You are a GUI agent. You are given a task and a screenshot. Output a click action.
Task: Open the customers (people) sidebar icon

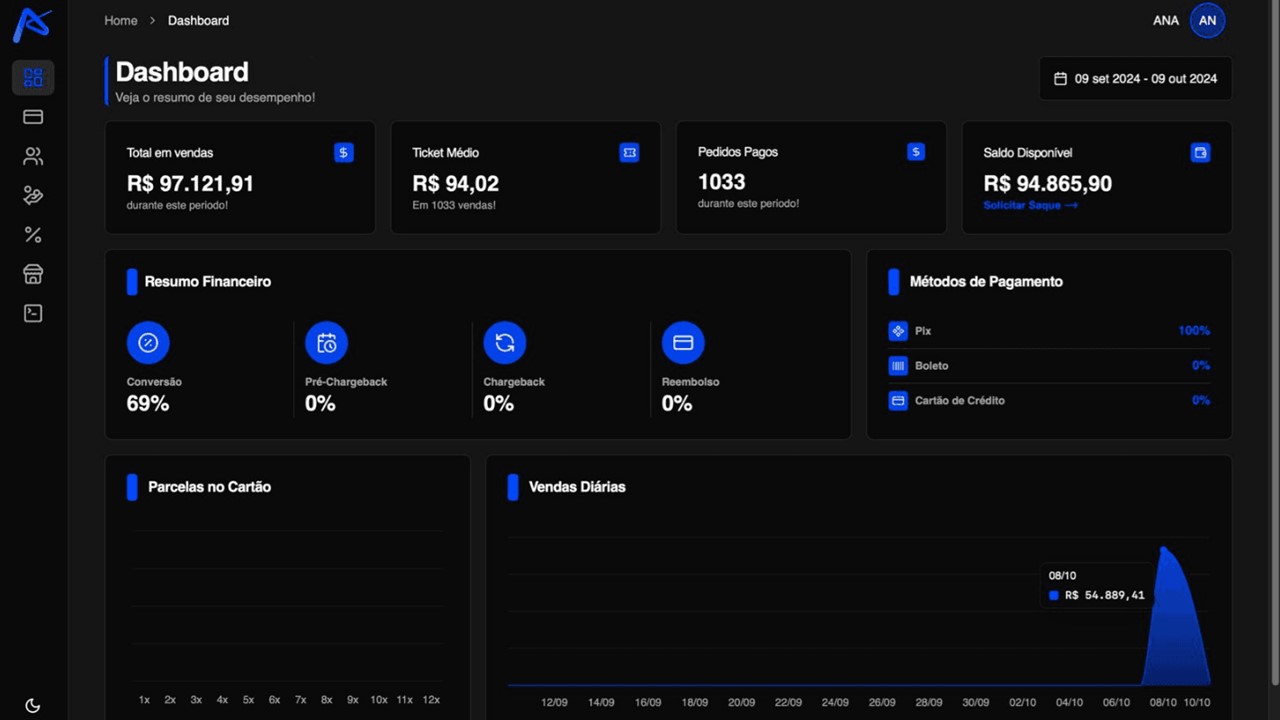click(33, 156)
